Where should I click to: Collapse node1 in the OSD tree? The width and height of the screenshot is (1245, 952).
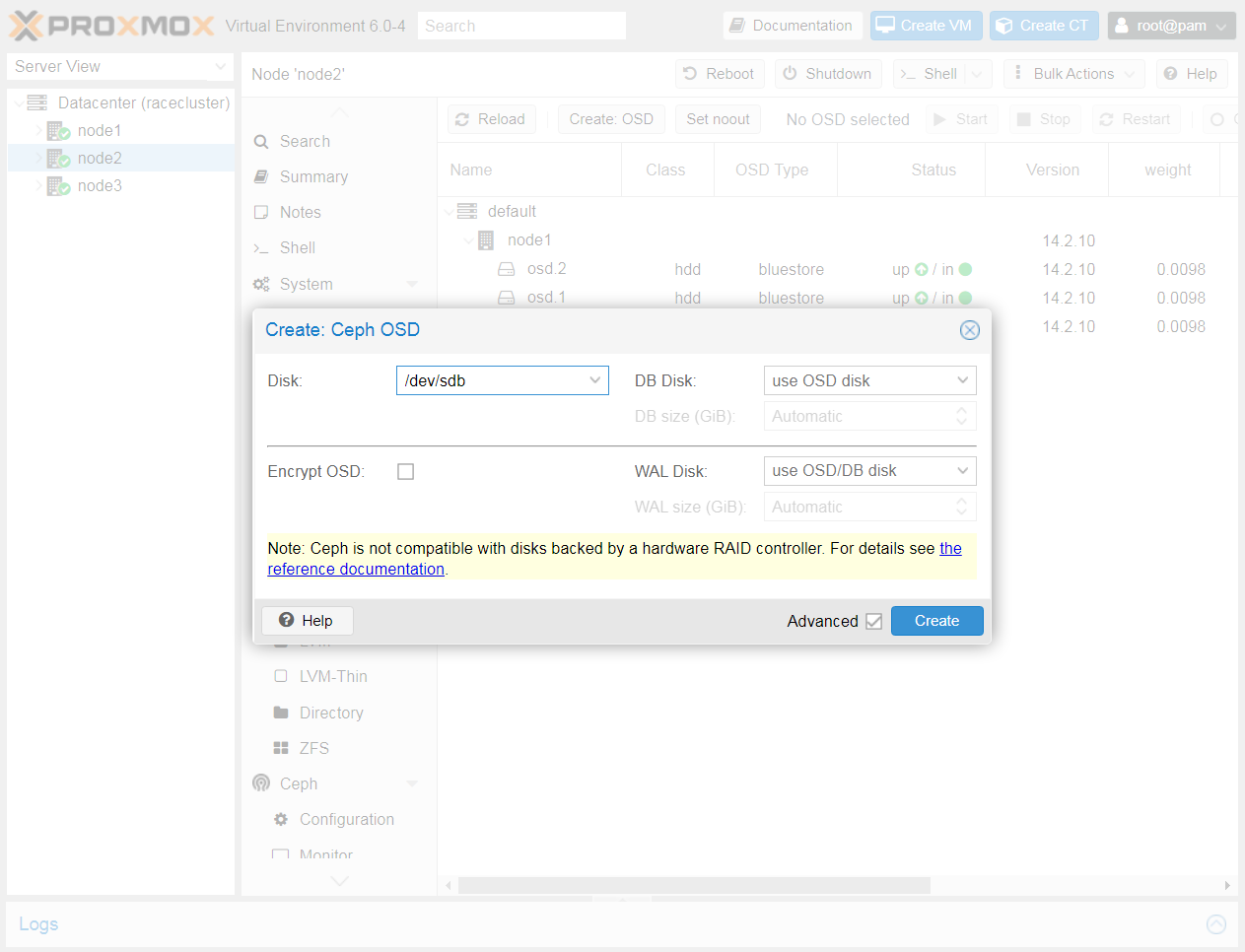[468, 239]
